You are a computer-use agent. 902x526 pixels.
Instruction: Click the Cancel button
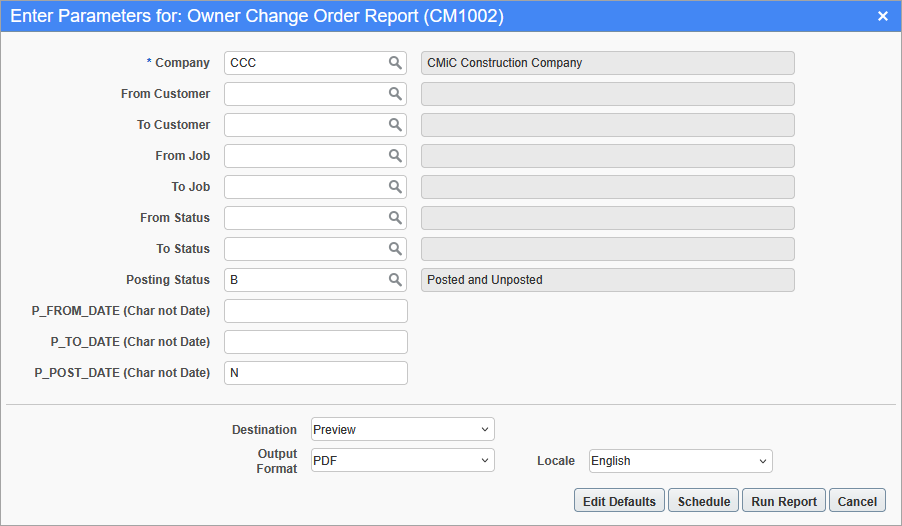857,501
